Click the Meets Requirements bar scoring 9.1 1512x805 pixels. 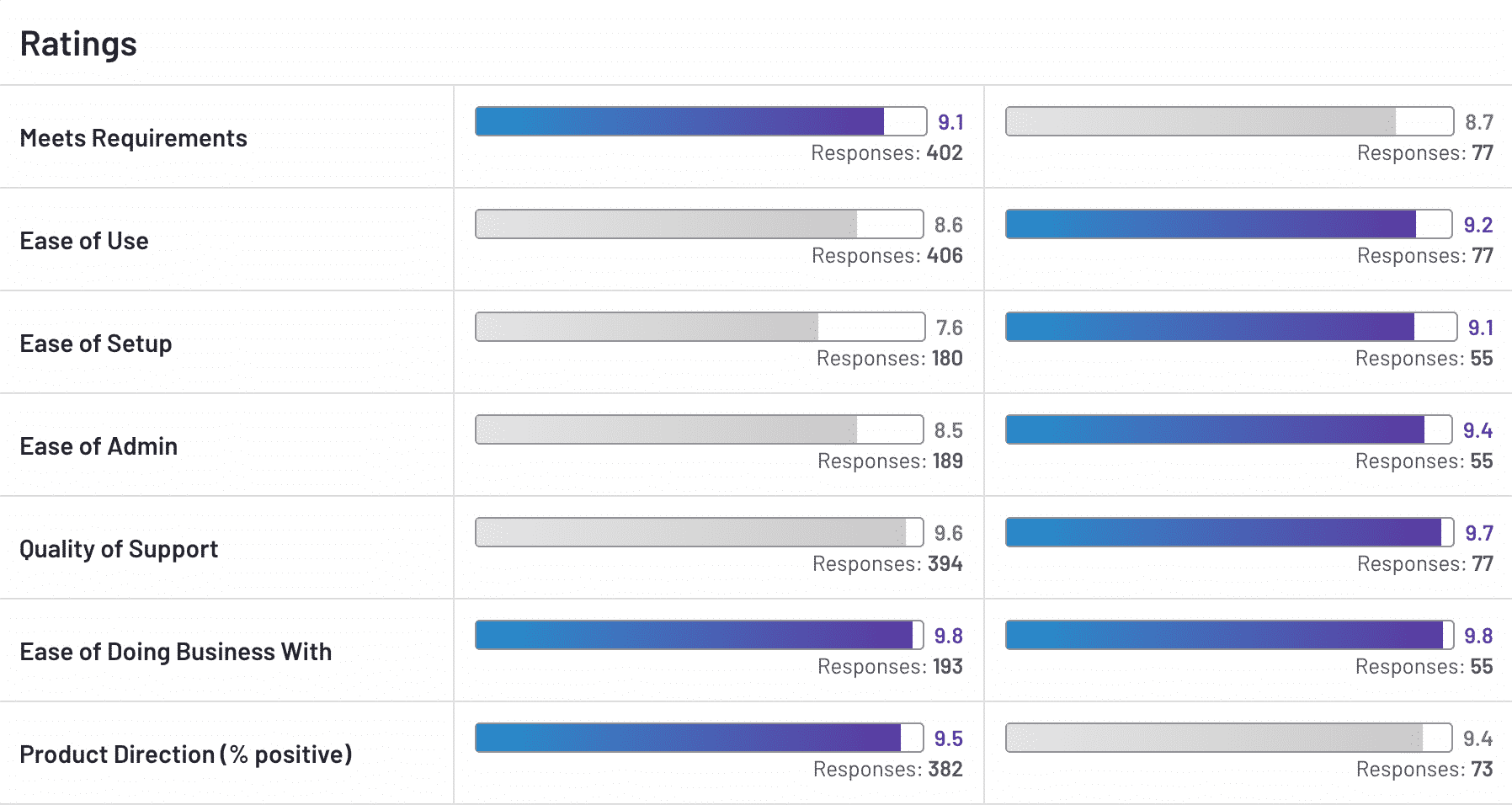(700, 121)
